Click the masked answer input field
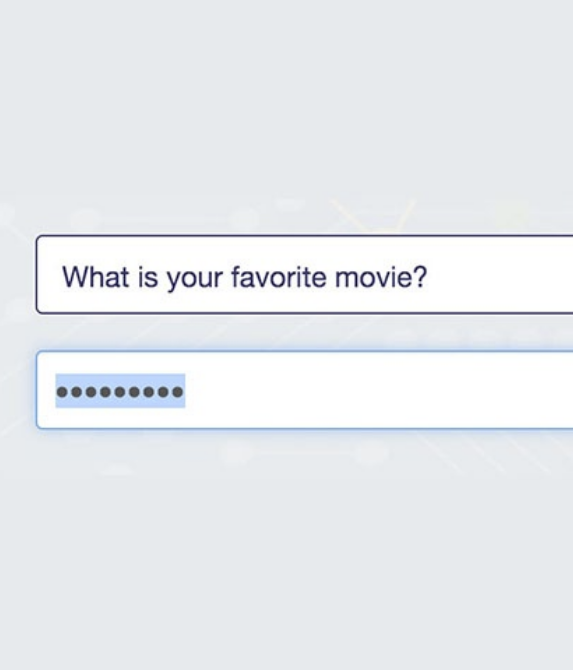 point(305,390)
